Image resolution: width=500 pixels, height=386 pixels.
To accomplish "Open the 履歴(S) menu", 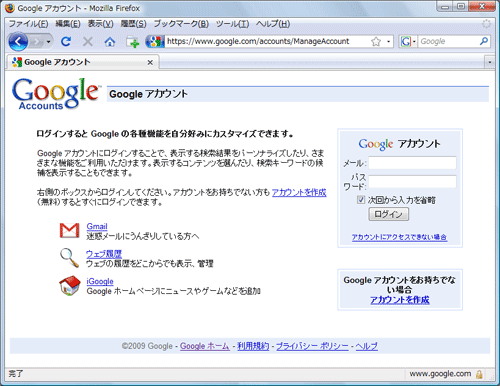I will (x=133, y=24).
